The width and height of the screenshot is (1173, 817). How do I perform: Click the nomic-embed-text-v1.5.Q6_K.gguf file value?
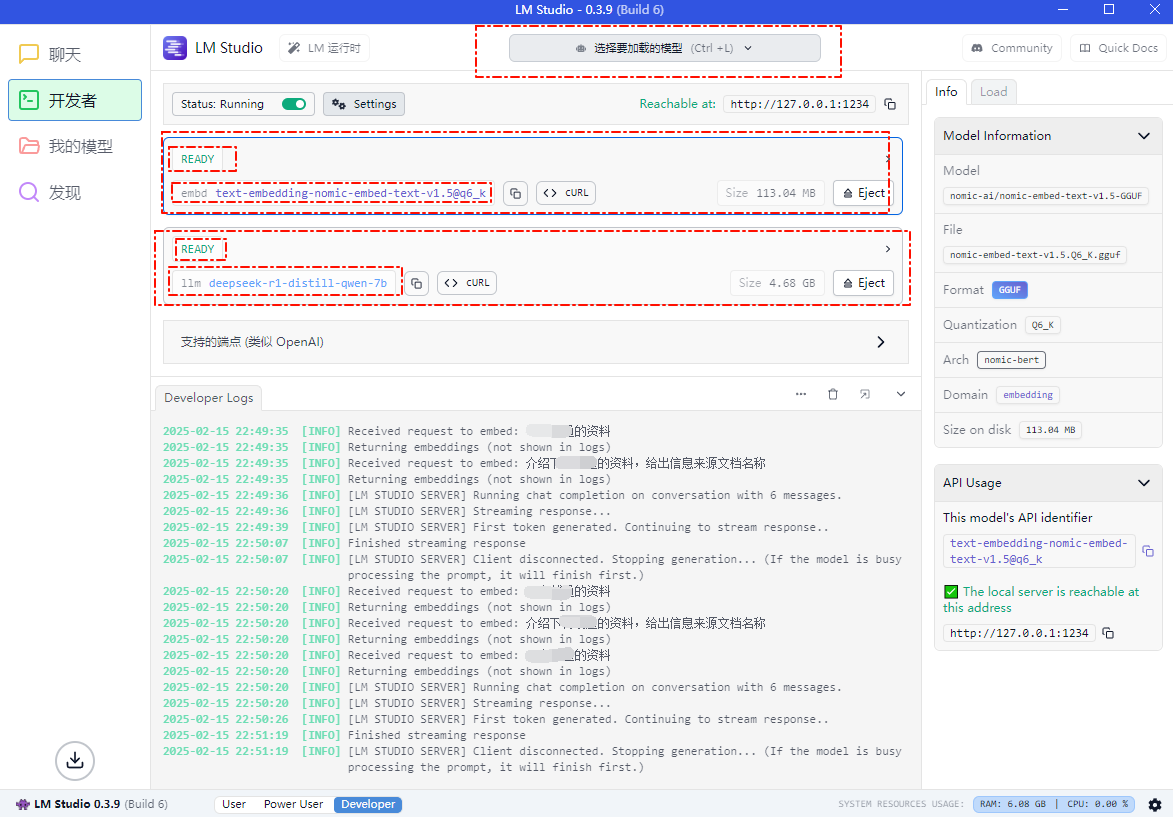pos(1035,255)
